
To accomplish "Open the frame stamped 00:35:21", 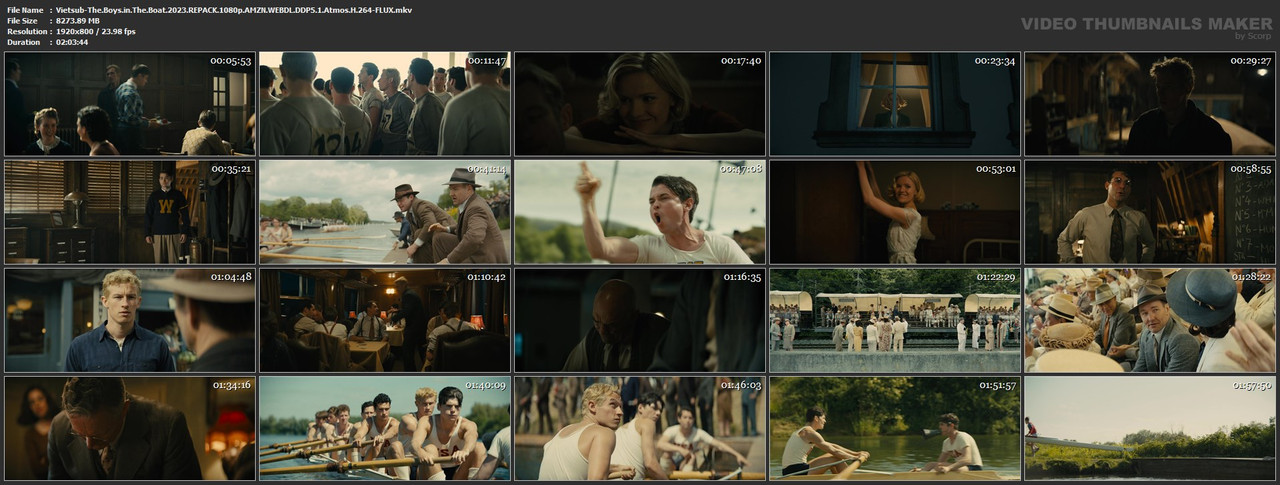I will (x=130, y=212).
